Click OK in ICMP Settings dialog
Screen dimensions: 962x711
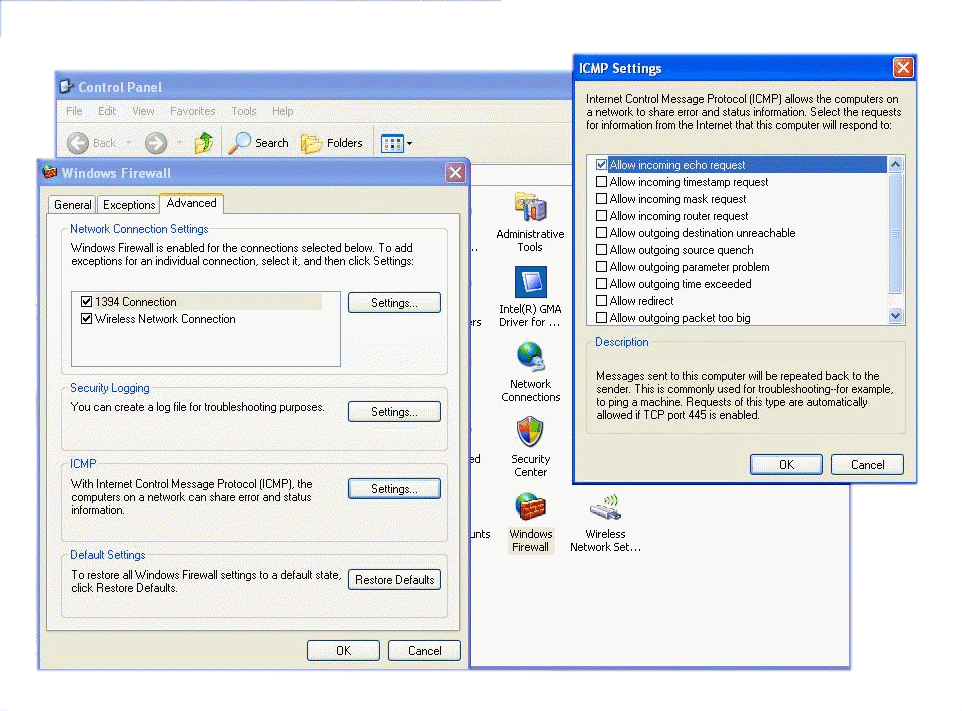coord(786,464)
